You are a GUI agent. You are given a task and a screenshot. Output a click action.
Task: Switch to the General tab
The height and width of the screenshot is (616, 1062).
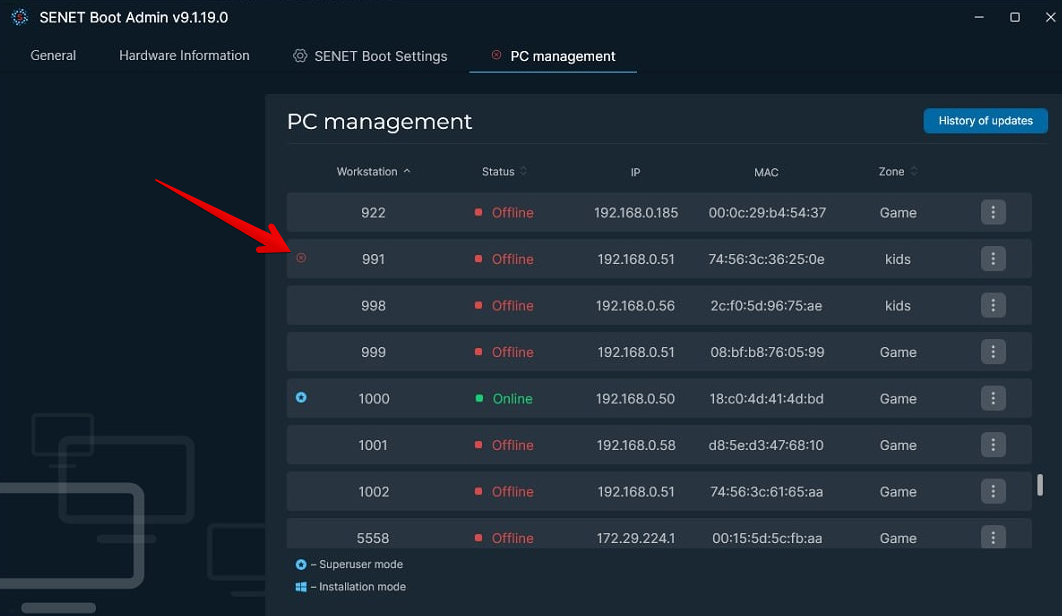(x=53, y=56)
